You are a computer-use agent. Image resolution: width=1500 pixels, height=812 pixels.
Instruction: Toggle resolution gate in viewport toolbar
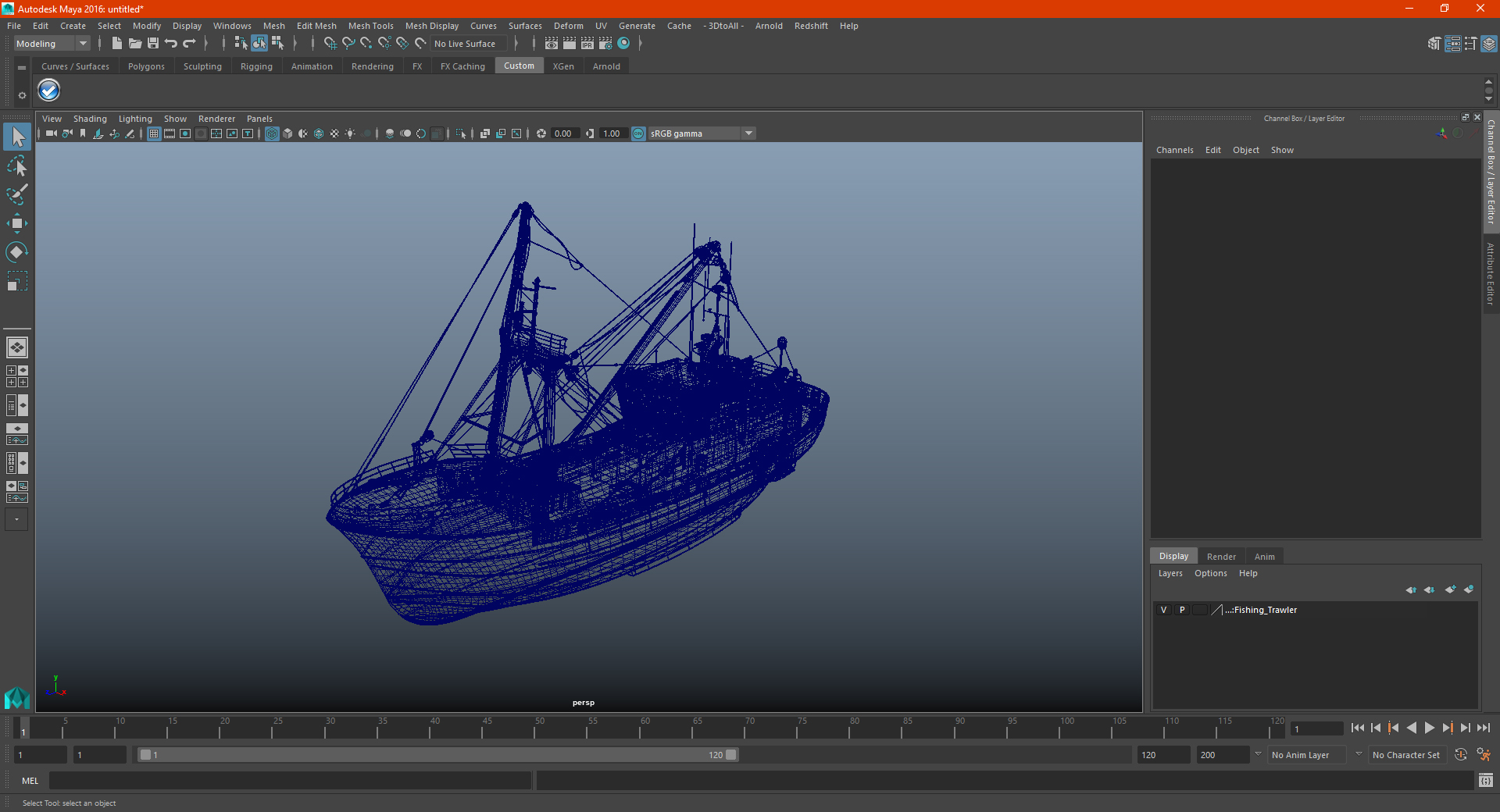[x=185, y=134]
